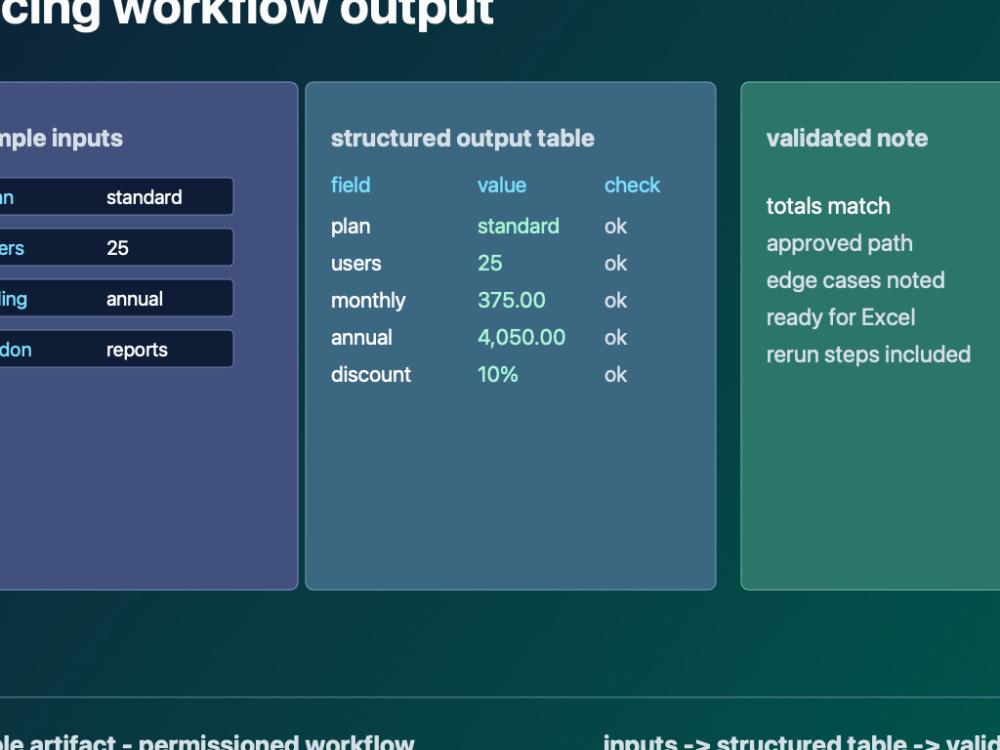
Task: Click the 'rerun steps included' note line
Action: (x=869, y=355)
